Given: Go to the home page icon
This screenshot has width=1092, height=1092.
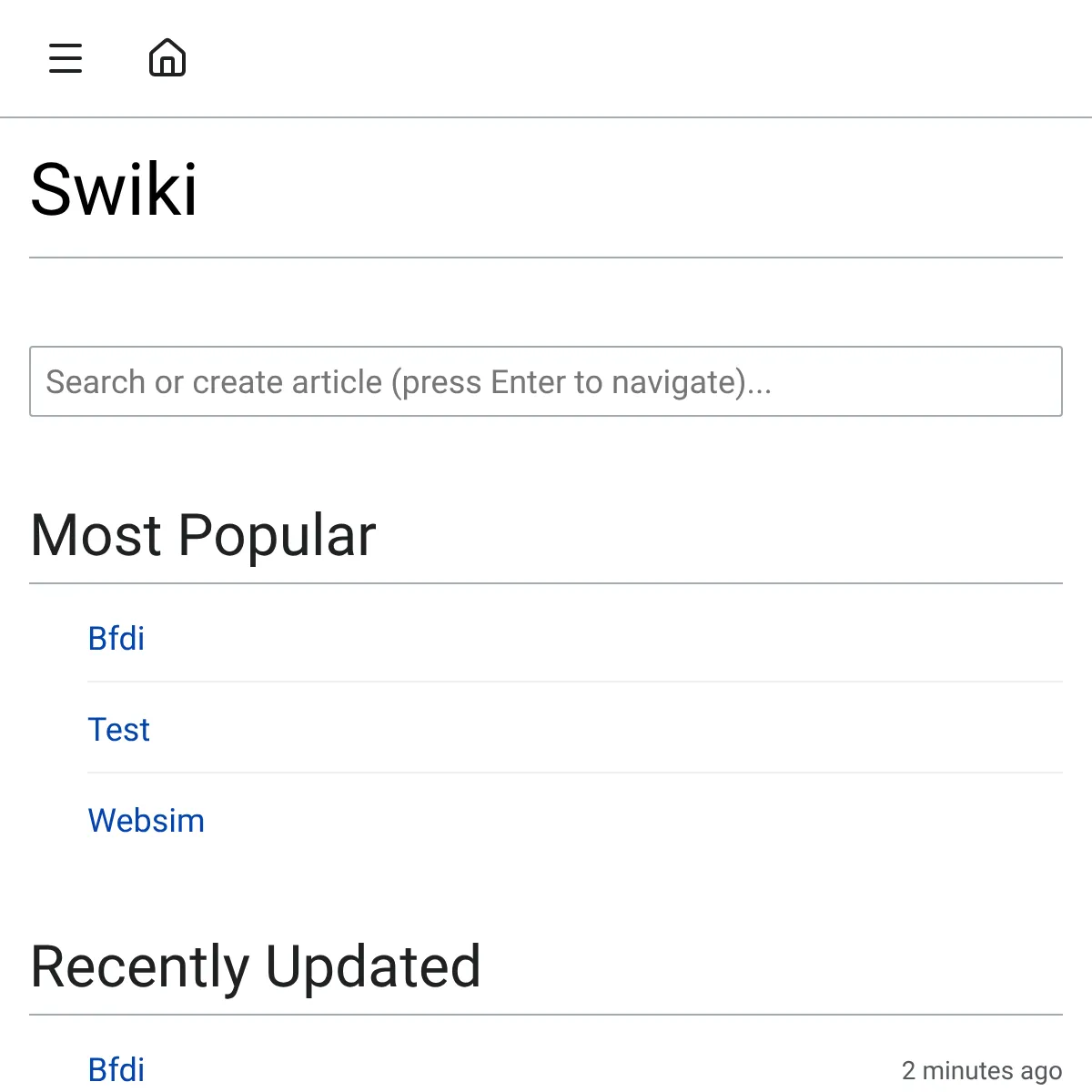Looking at the screenshot, I should (167, 58).
